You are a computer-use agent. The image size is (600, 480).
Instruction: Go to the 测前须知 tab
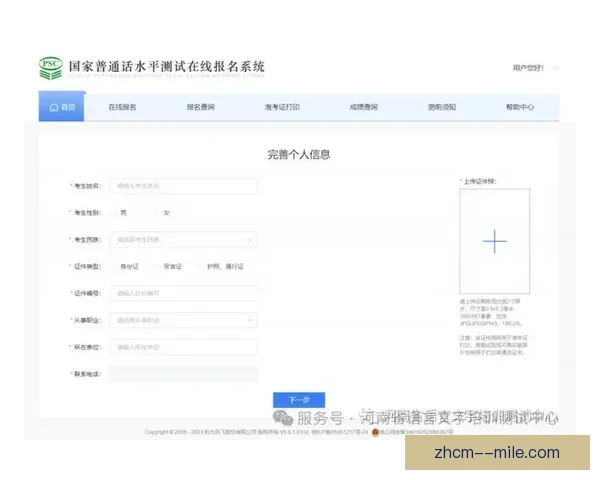click(442, 107)
